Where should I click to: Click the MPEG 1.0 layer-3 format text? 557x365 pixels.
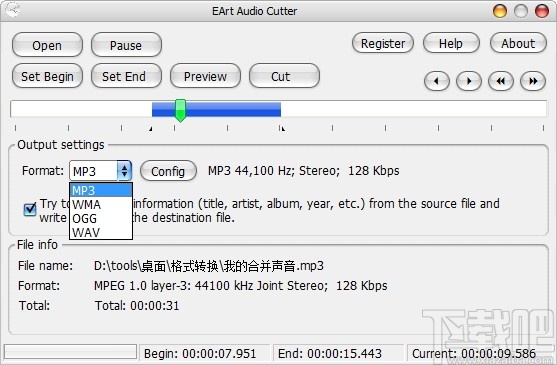240,286
